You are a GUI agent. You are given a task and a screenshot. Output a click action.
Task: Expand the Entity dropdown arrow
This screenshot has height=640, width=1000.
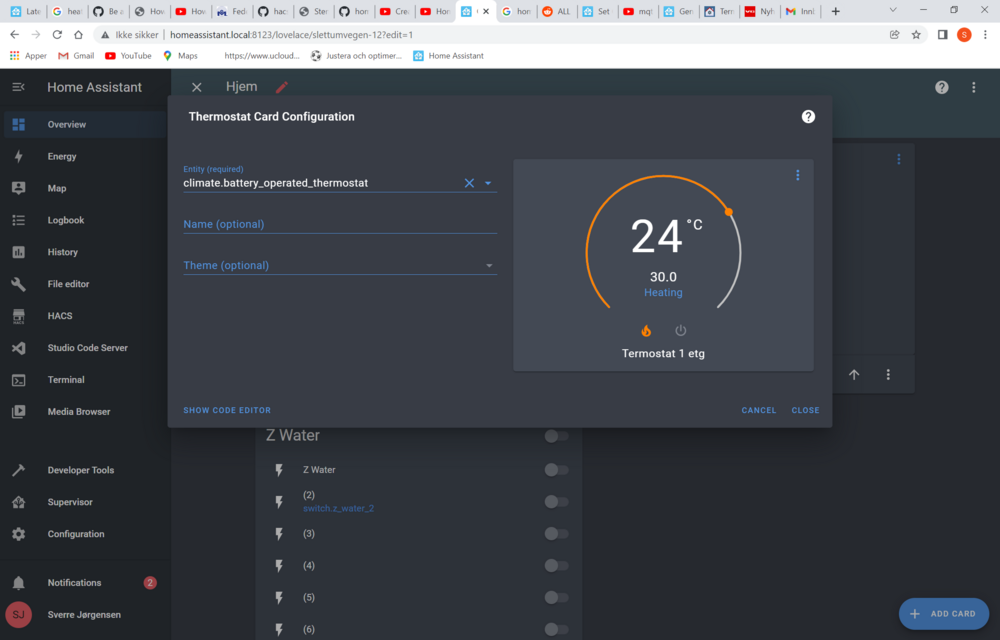coord(488,183)
